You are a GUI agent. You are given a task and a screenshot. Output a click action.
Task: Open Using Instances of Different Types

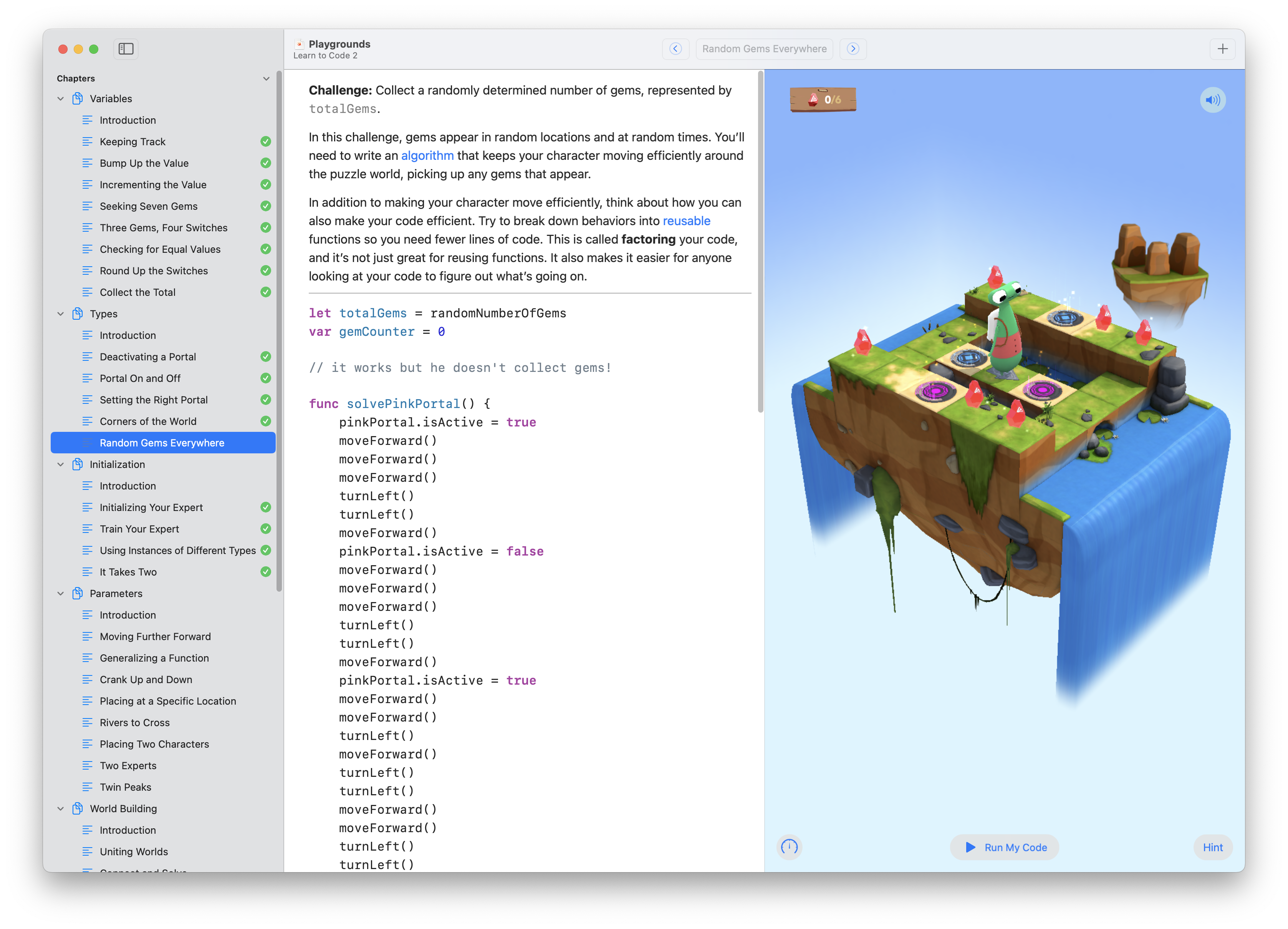coord(163,550)
